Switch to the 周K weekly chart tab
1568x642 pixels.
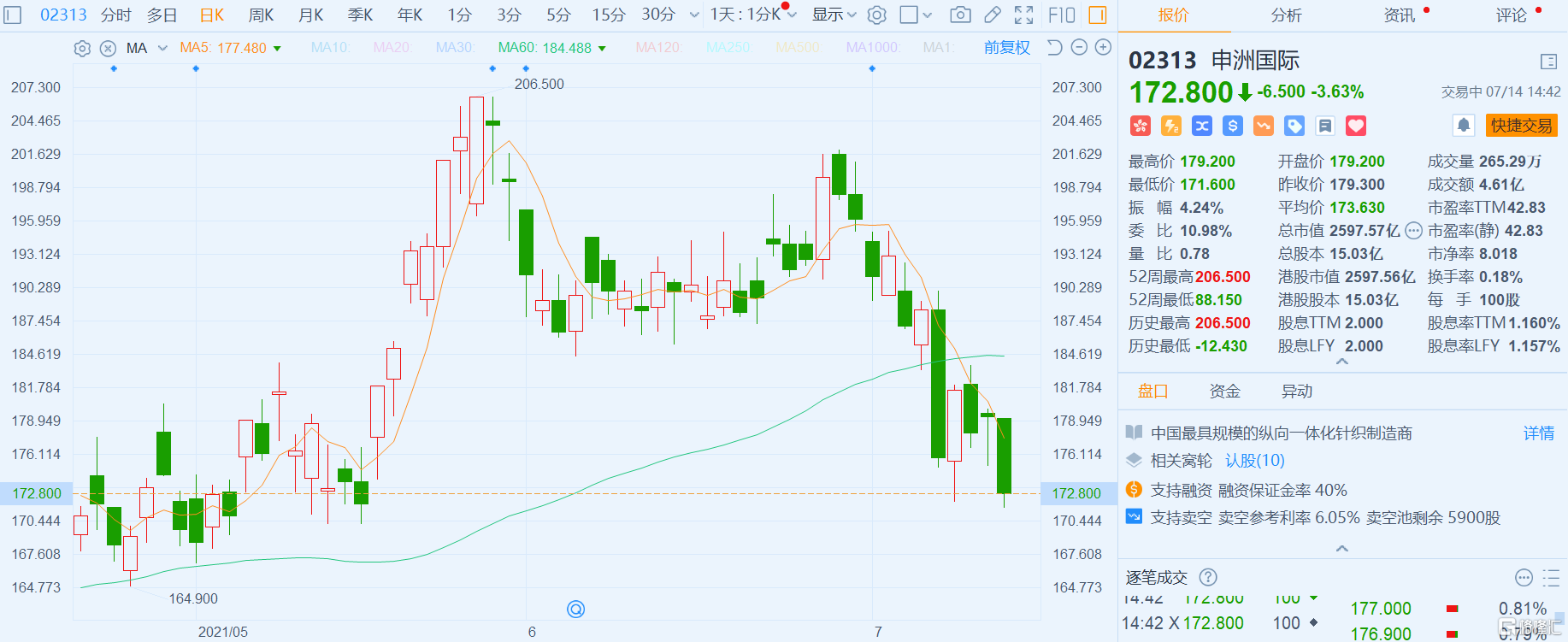[261, 15]
